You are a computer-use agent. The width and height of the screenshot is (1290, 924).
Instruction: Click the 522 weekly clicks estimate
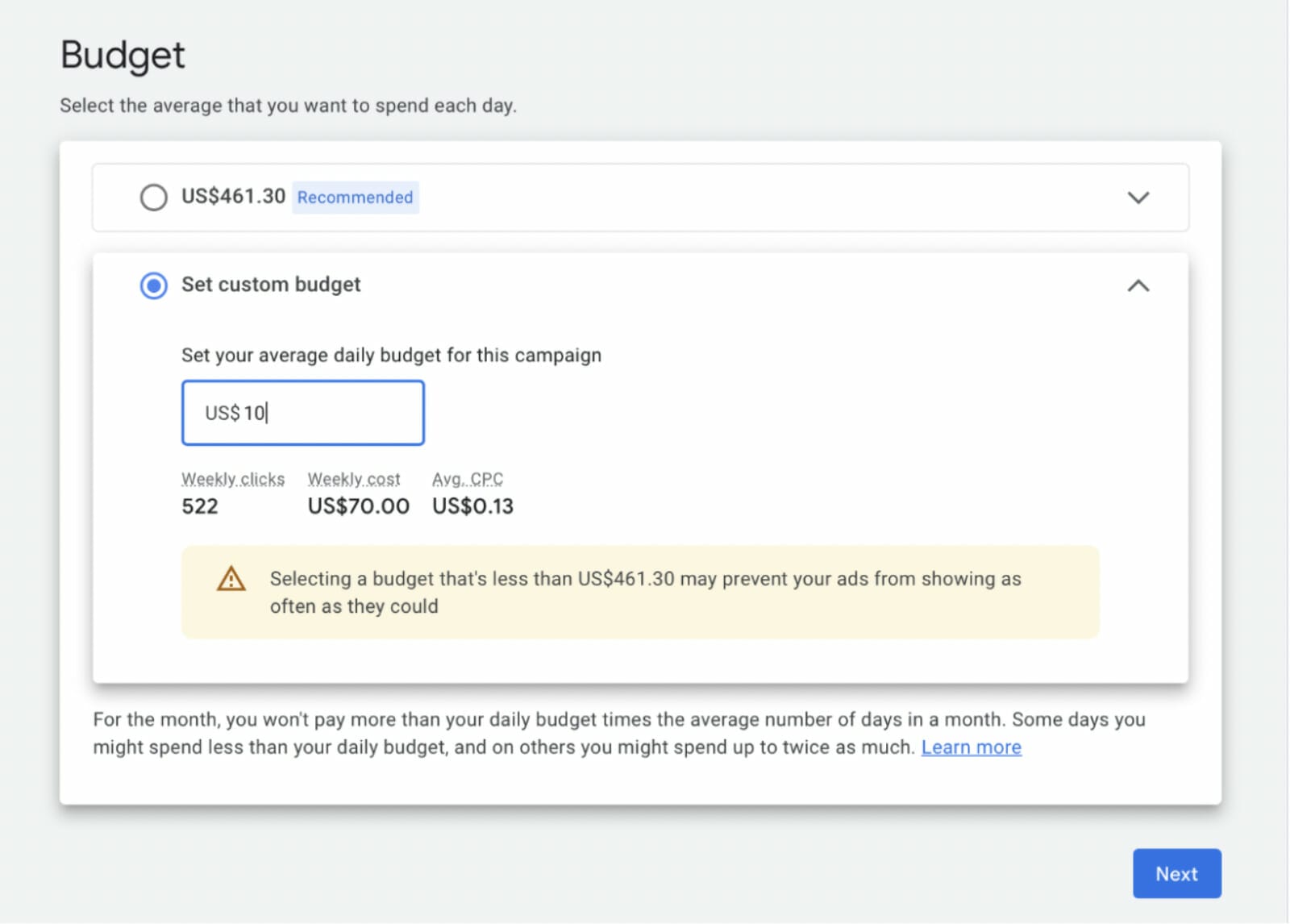click(200, 506)
